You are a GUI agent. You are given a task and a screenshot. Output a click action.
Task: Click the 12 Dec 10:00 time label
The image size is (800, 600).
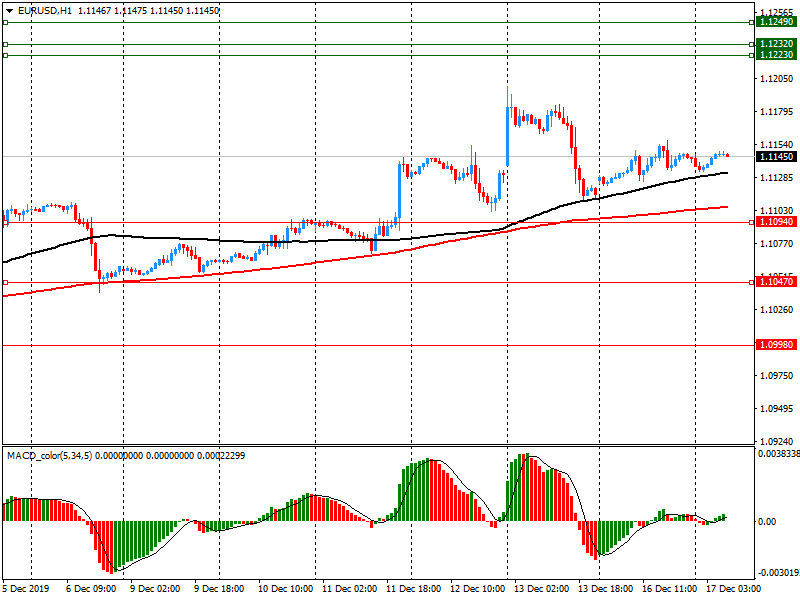(478, 589)
